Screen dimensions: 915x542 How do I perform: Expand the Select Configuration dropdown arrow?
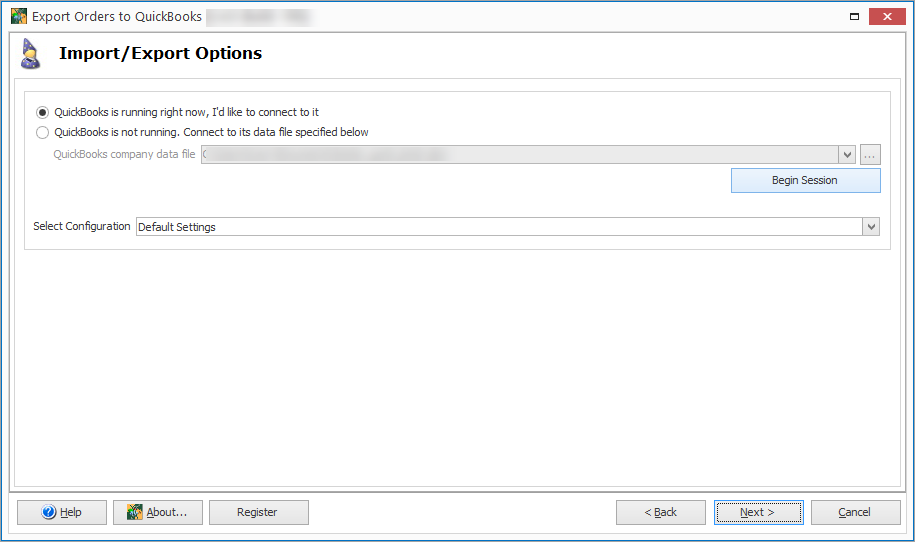coord(871,227)
